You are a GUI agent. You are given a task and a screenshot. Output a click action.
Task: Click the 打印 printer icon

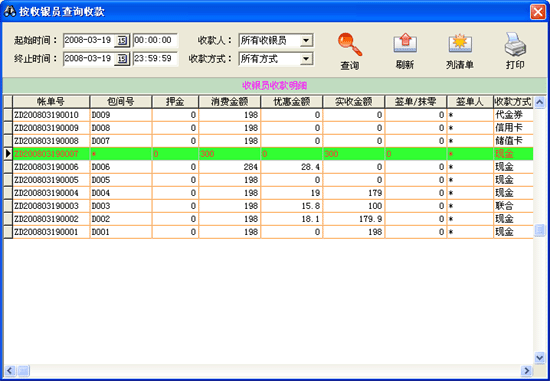(515, 44)
